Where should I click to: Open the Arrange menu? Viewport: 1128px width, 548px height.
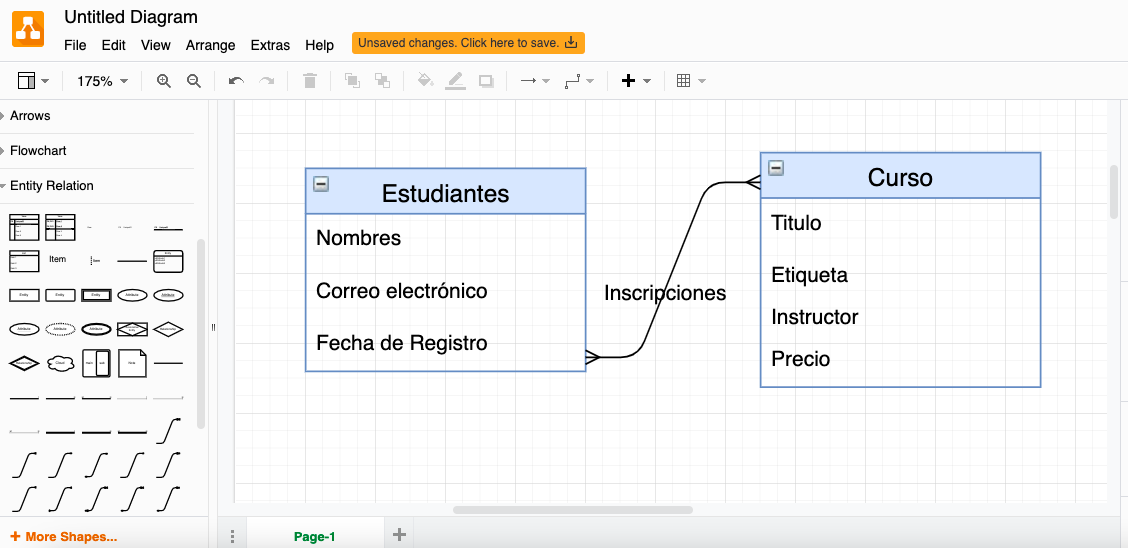(210, 45)
